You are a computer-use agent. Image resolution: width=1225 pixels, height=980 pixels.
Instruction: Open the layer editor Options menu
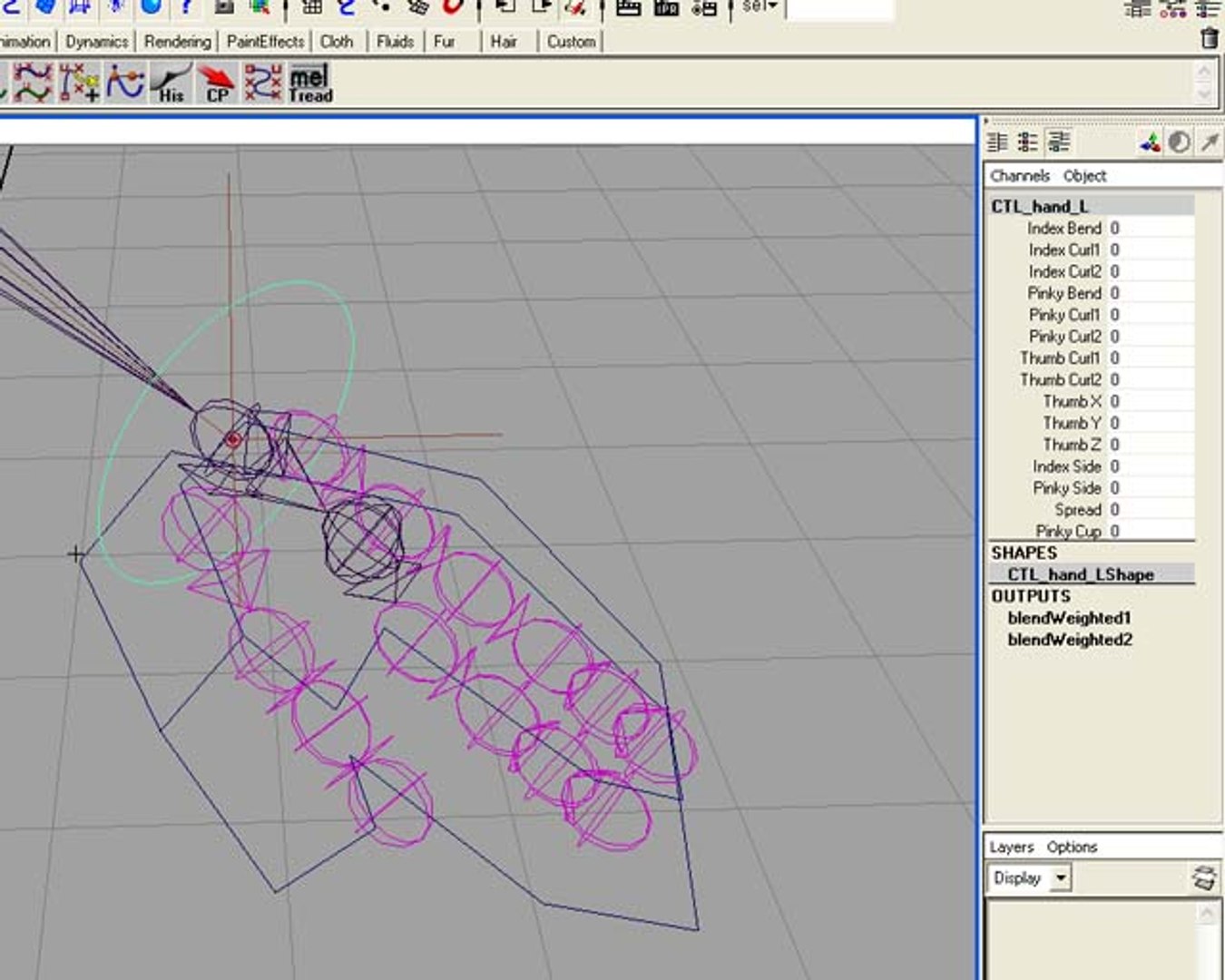(x=1072, y=847)
